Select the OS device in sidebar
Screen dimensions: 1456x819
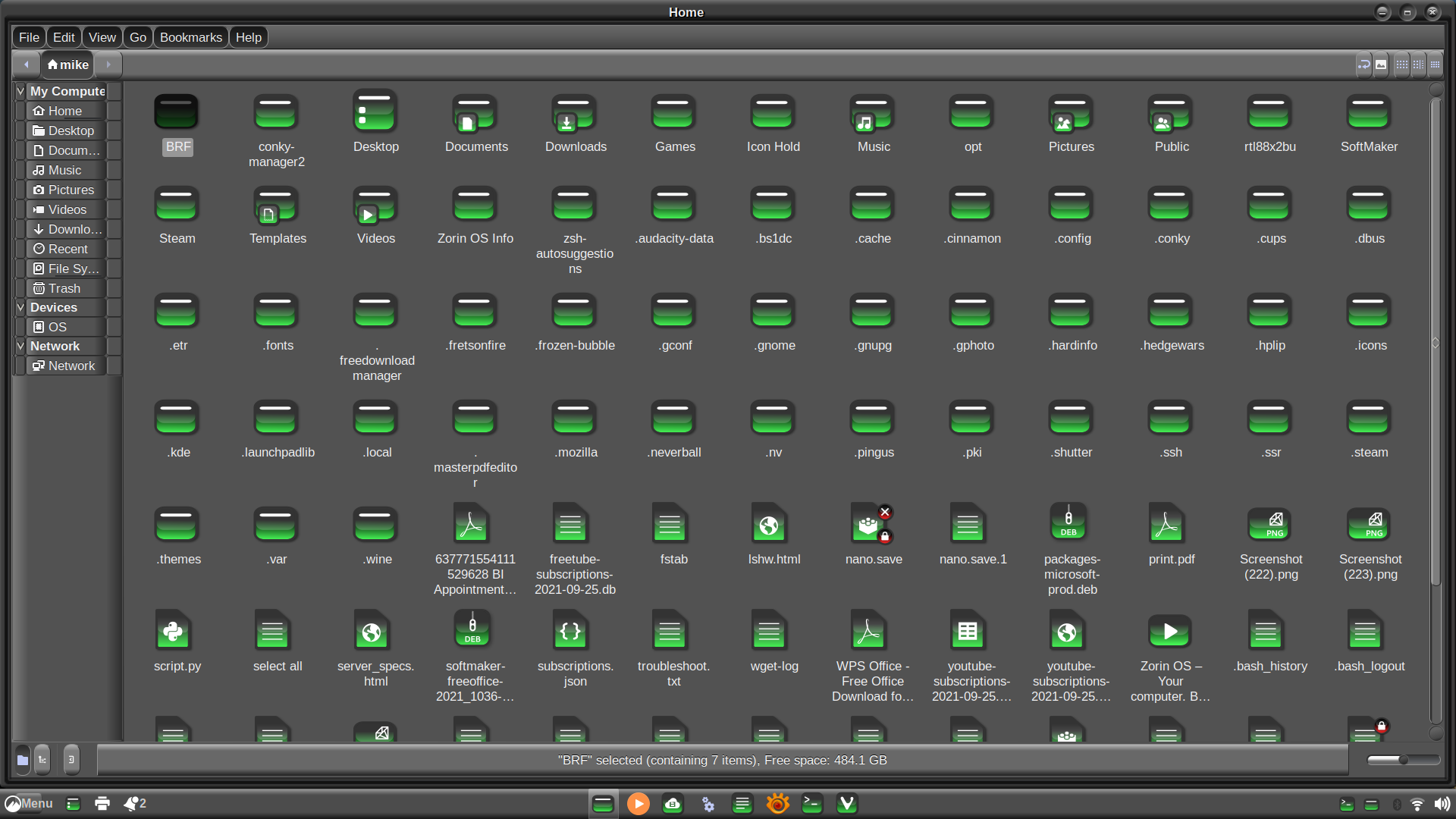pos(66,327)
